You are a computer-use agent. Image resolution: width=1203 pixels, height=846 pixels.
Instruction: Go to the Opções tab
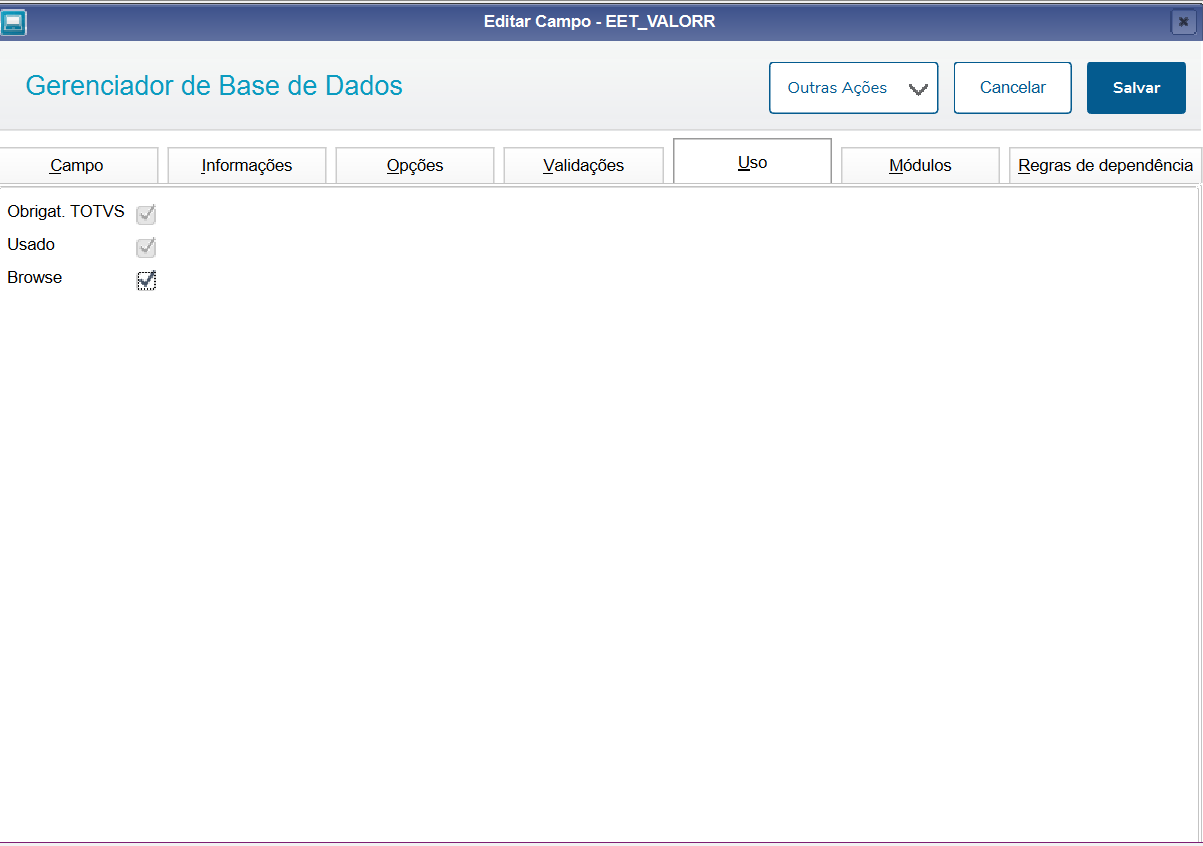415,165
